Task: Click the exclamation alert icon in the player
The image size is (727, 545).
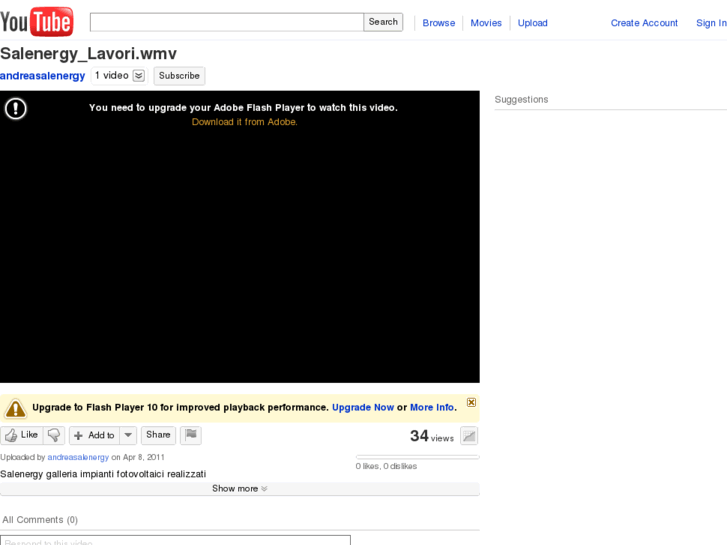Action: (x=16, y=109)
